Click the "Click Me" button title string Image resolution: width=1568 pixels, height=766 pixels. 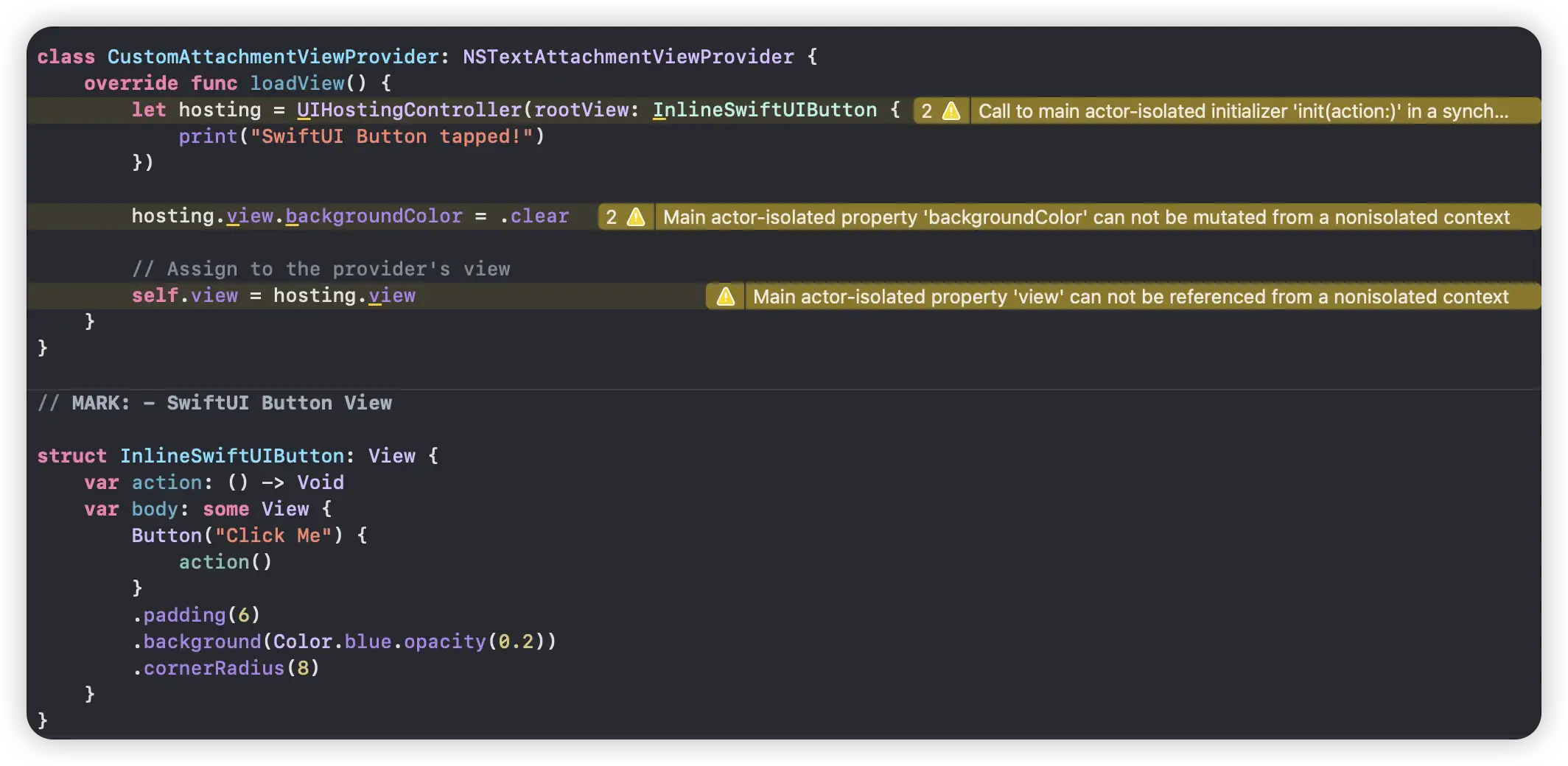click(273, 535)
